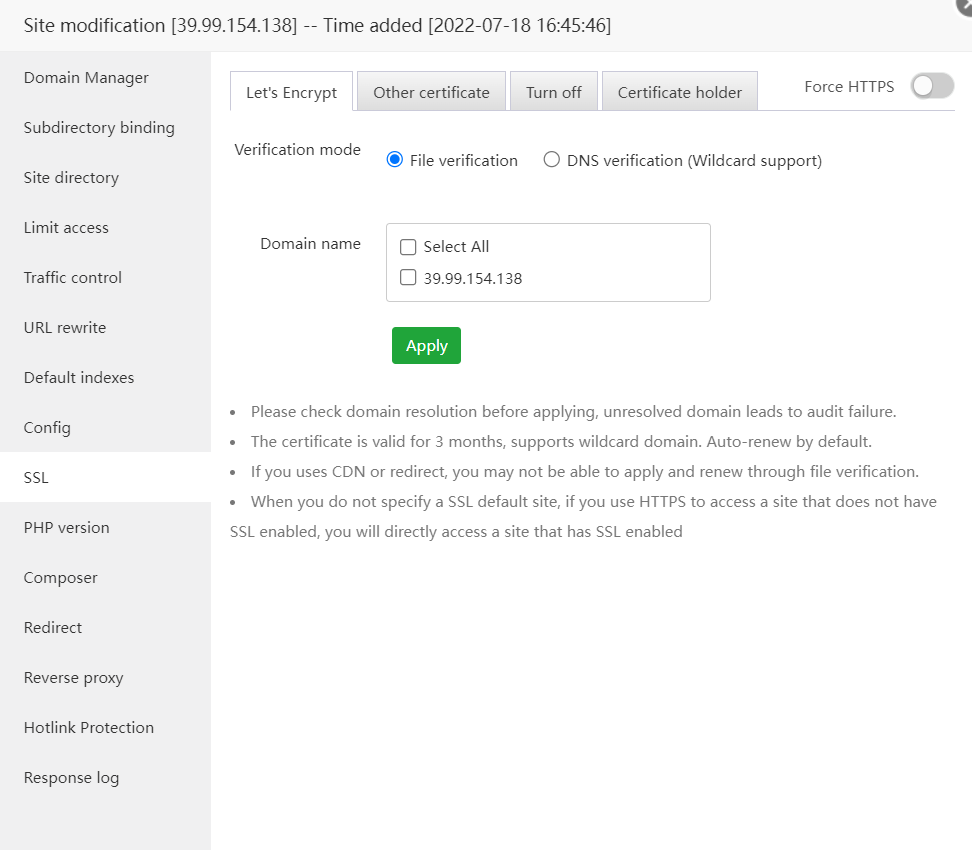Go to Hotlink Protection section

tap(89, 728)
